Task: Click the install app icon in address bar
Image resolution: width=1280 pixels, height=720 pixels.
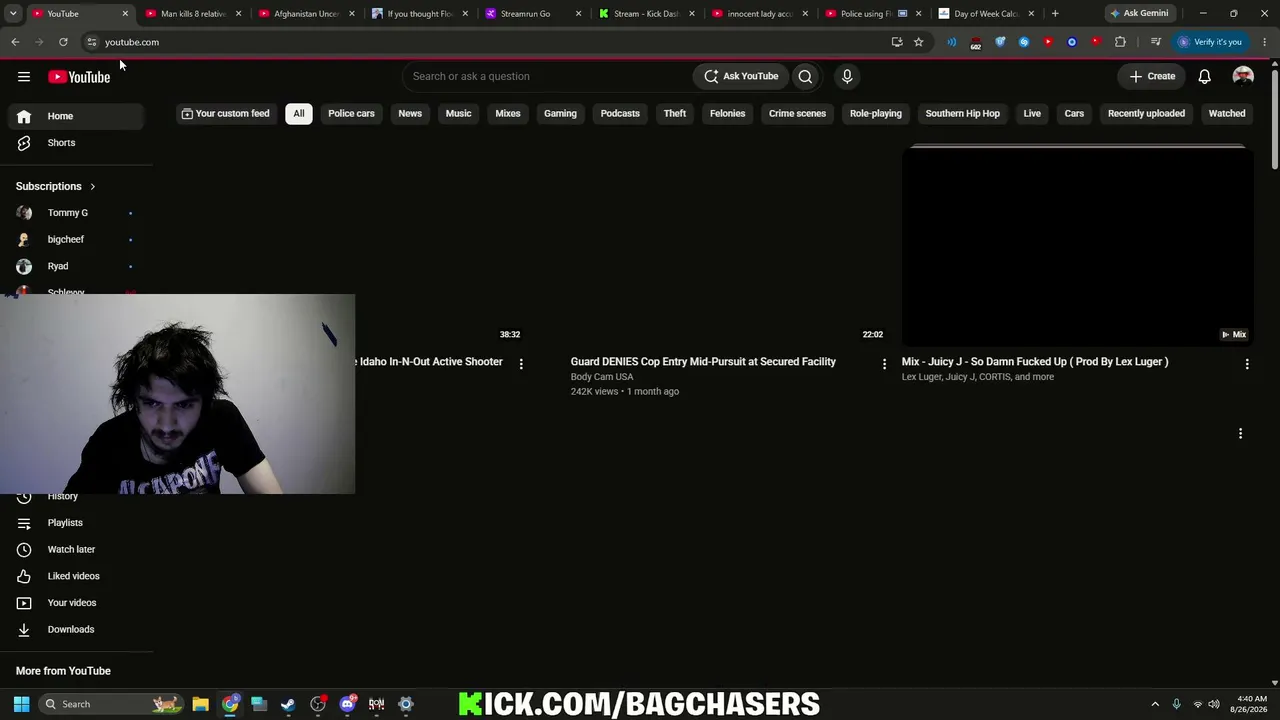Action: click(x=897, y=42)
